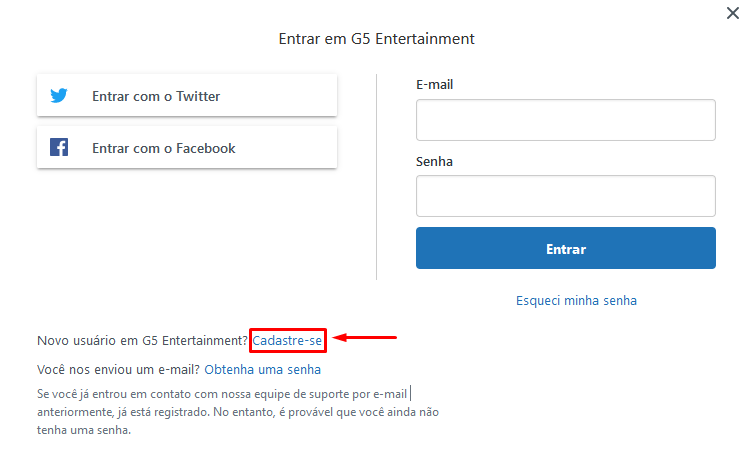Viewport: 751px width, 455px height.
Task: Click into the Senha password field
Action: [566, 196]
